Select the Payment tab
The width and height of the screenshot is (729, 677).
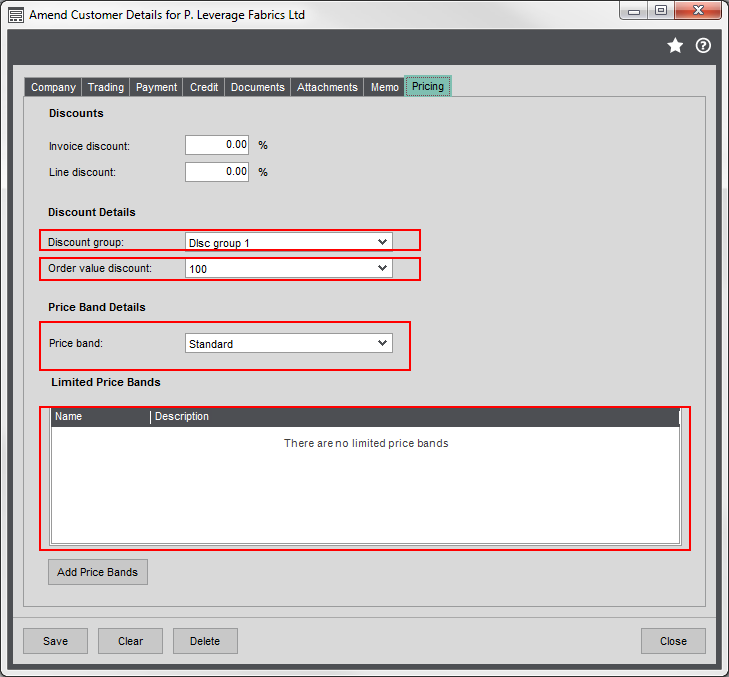click(157, 87)
